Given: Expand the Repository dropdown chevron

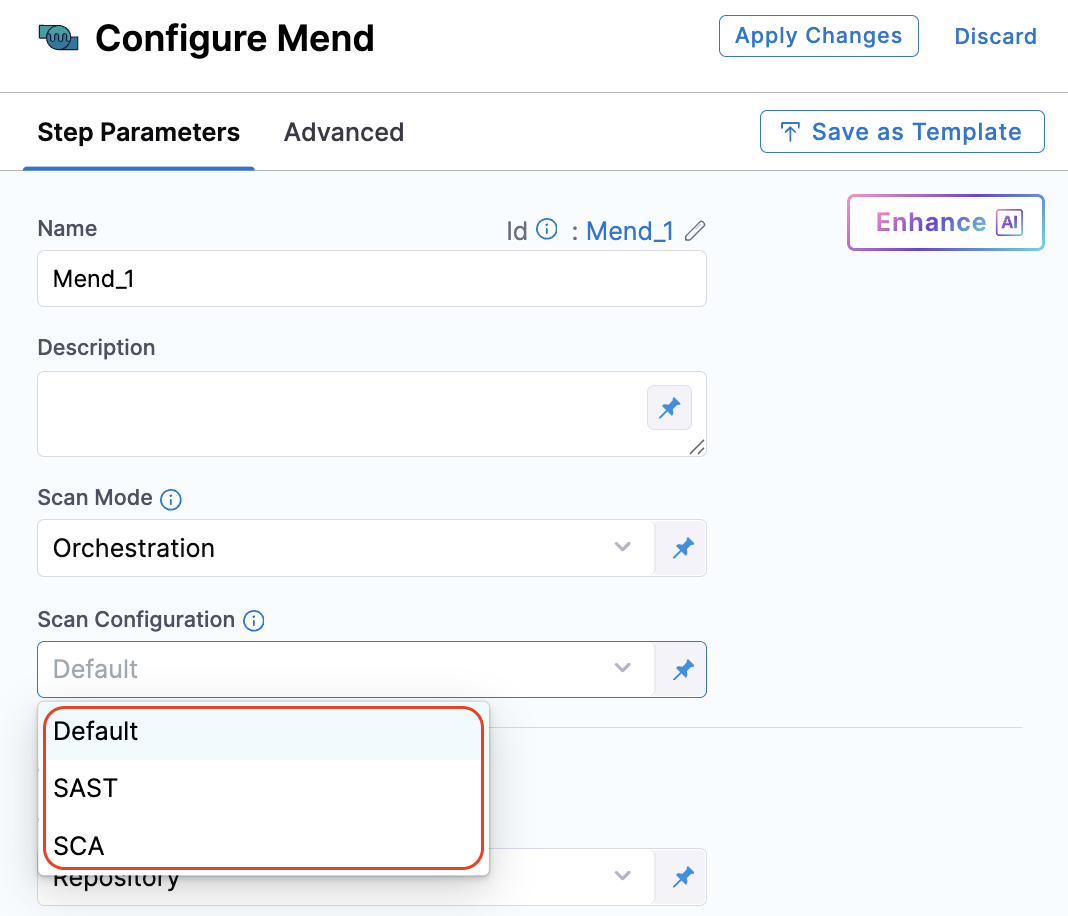Looking at the screenshot, I should pos(622,876).
